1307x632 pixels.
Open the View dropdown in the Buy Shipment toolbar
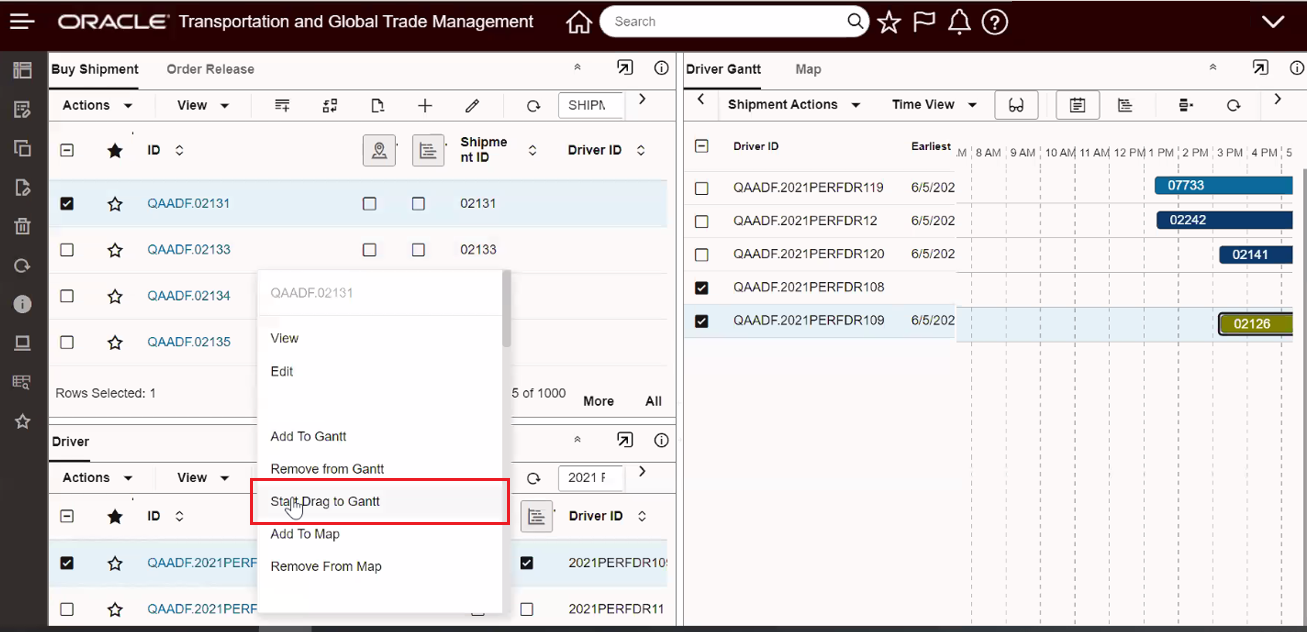click(x=203, y=105)
